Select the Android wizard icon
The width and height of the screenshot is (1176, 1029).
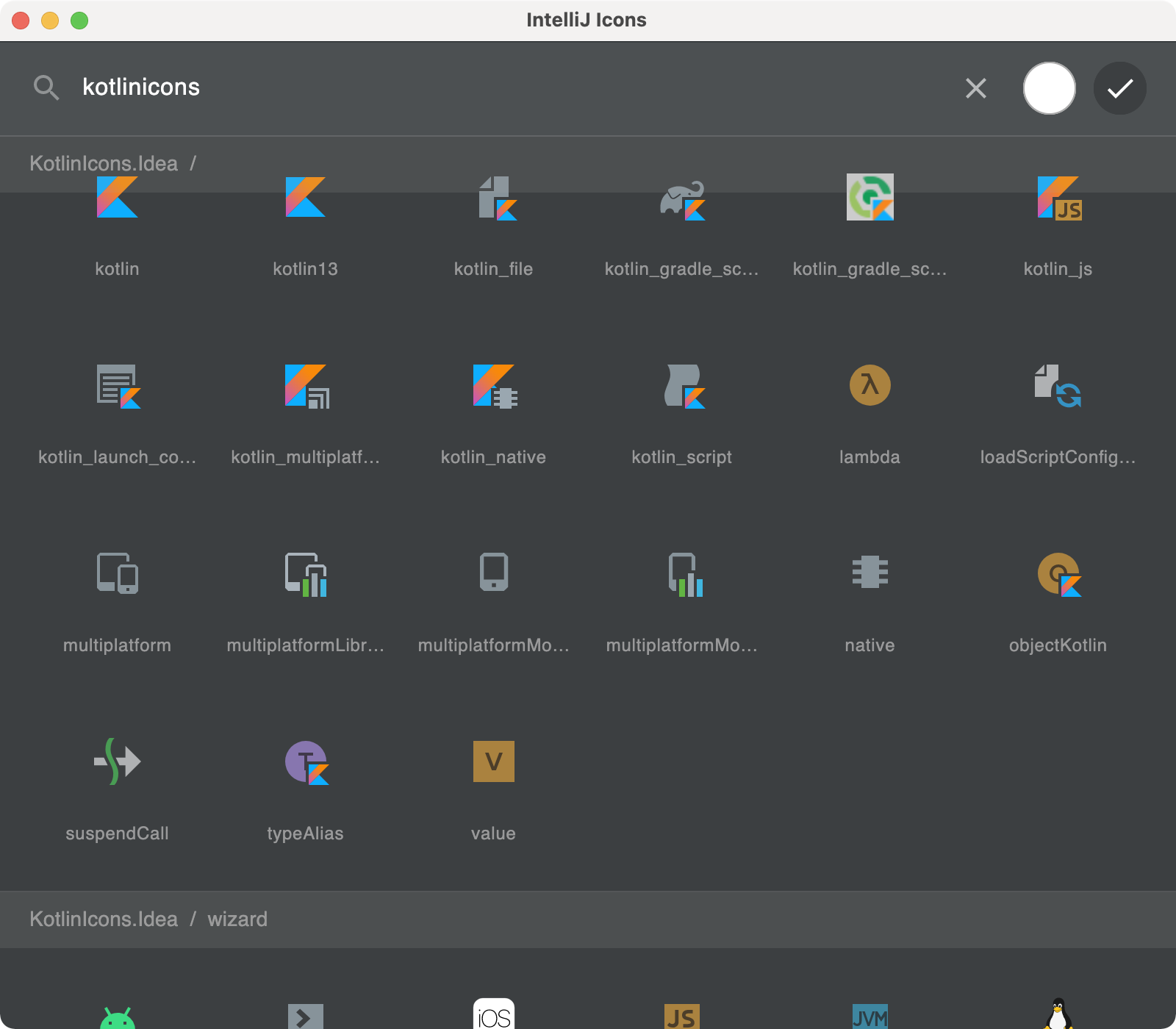point(118,1018)
